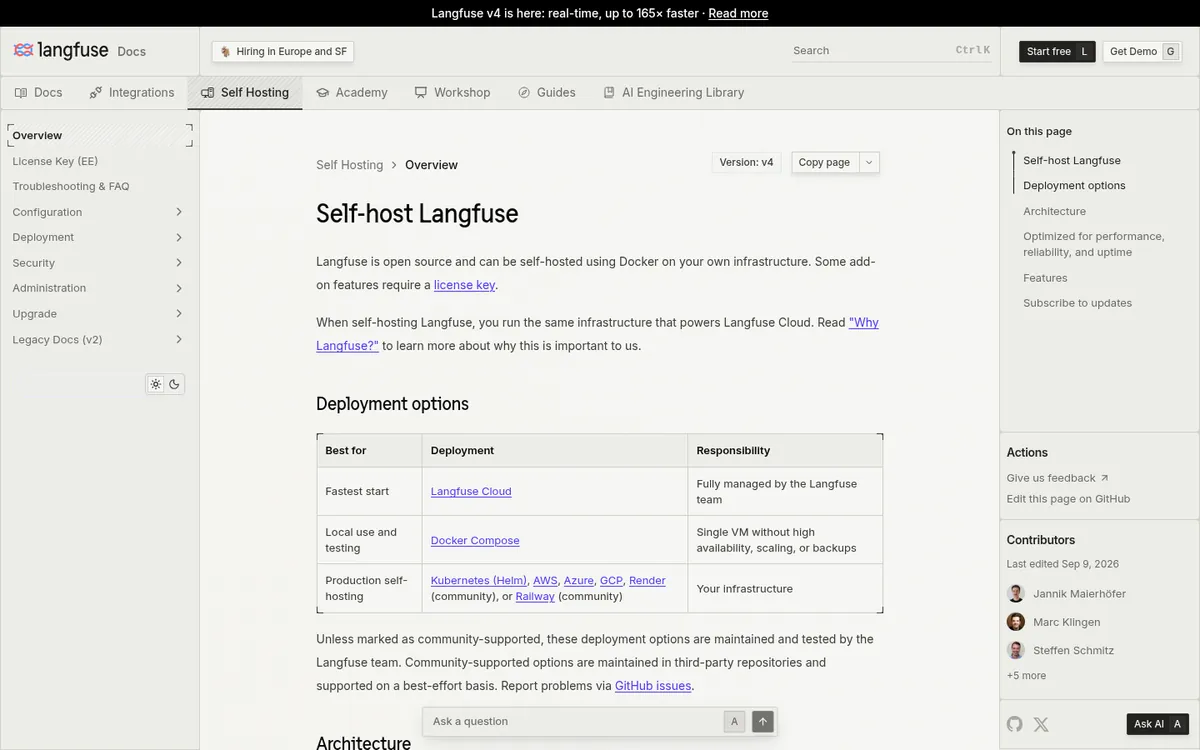Open the Render deployment link
This screenshot has height=750, width=1200.
647,580
